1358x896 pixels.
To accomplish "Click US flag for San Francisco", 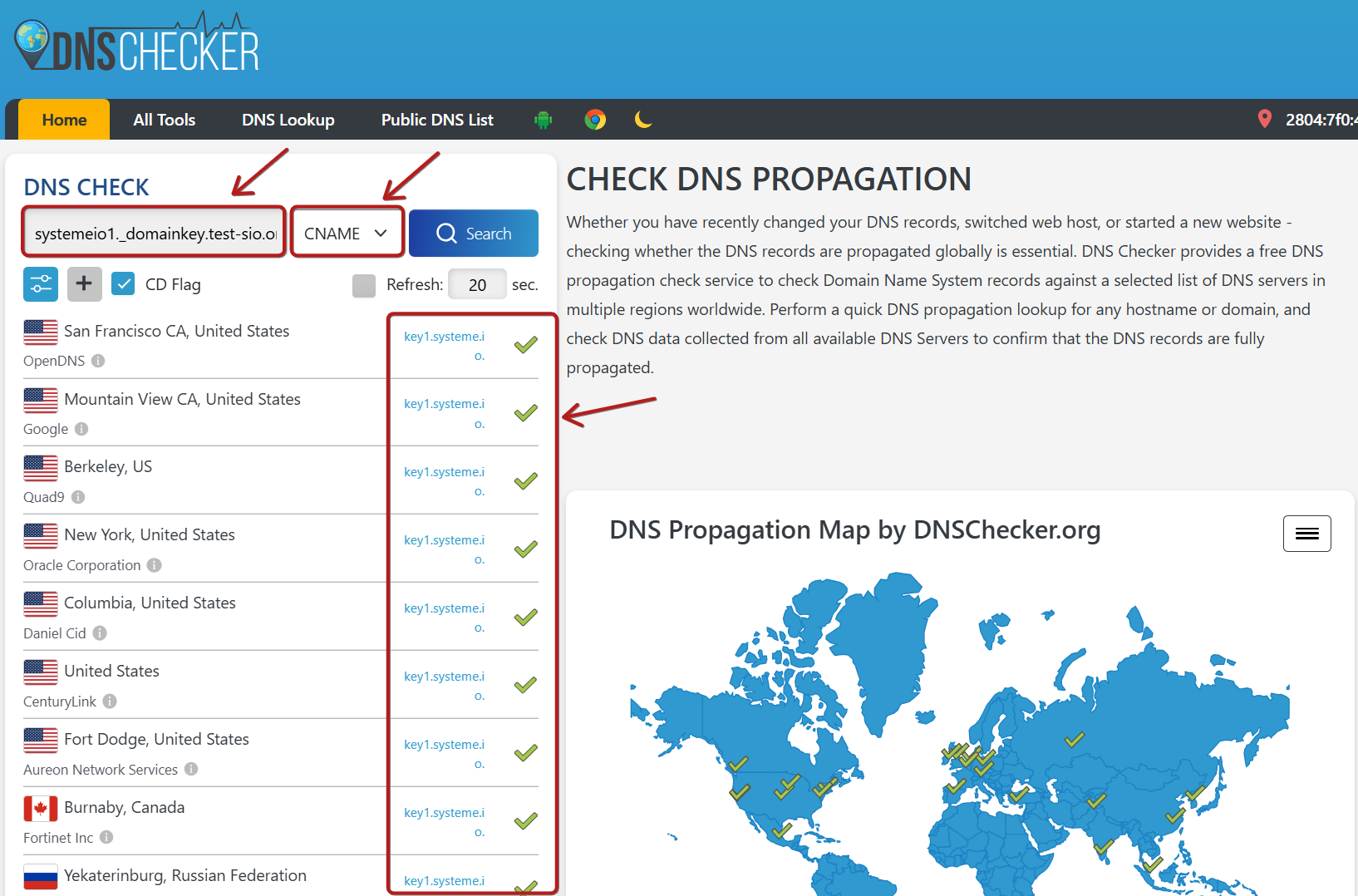I will (41, 332).
